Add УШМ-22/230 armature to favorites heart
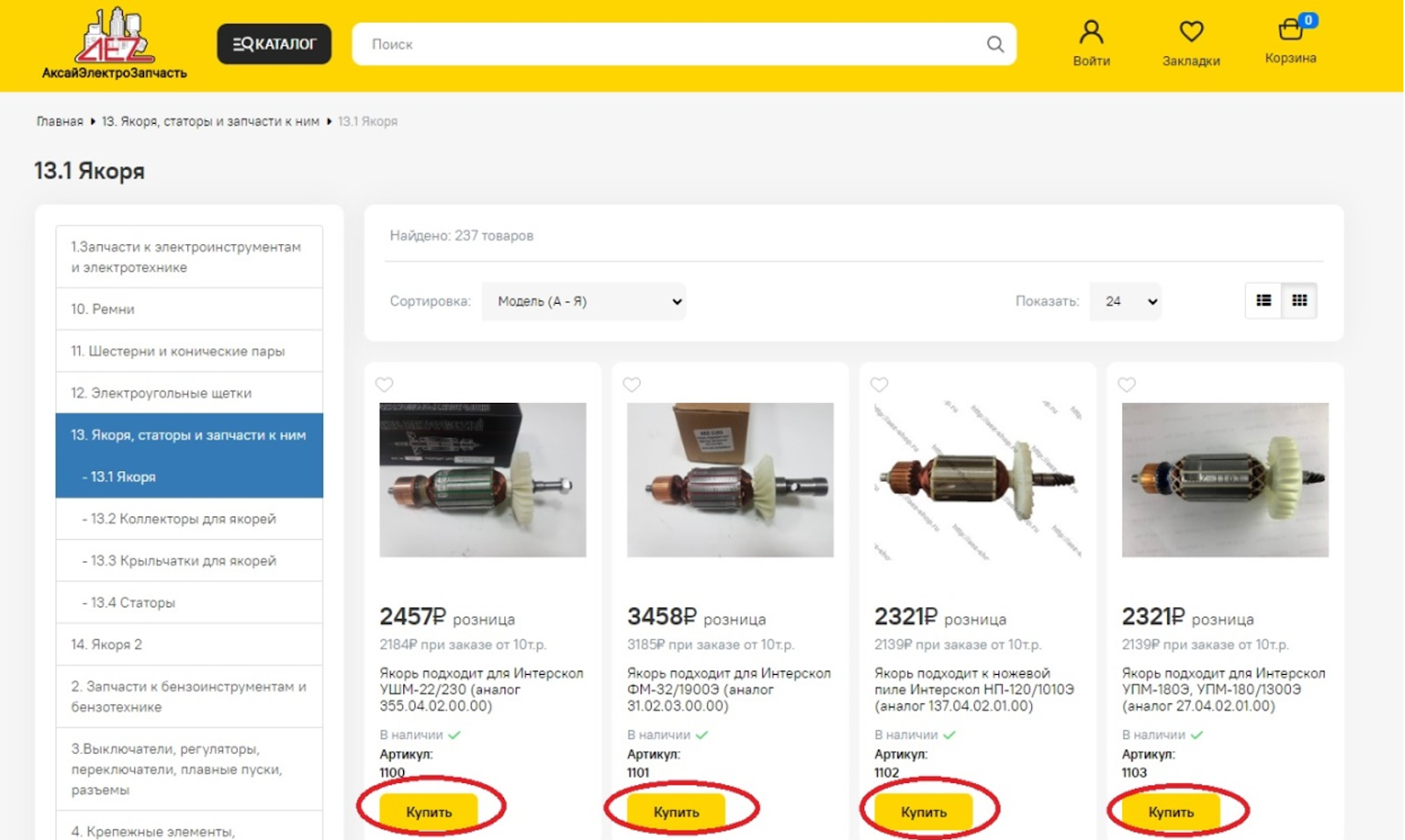 coord(385,384)
